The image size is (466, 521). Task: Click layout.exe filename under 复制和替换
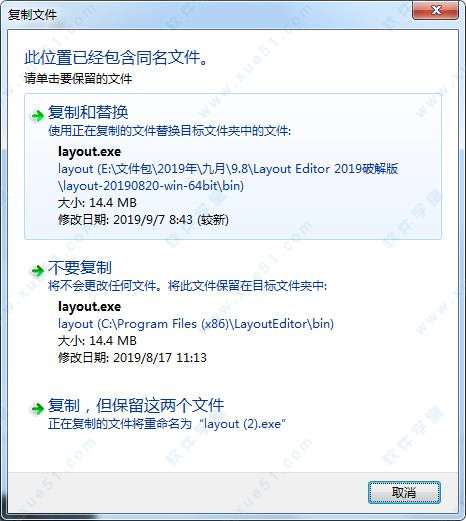89,152
